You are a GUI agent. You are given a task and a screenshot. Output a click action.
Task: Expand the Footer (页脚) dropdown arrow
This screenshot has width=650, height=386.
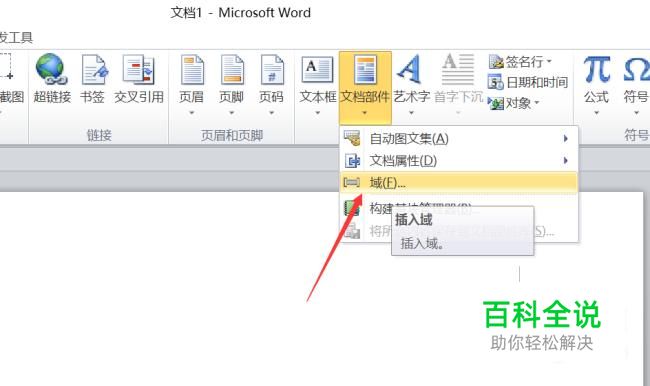[x=232, y=113]
